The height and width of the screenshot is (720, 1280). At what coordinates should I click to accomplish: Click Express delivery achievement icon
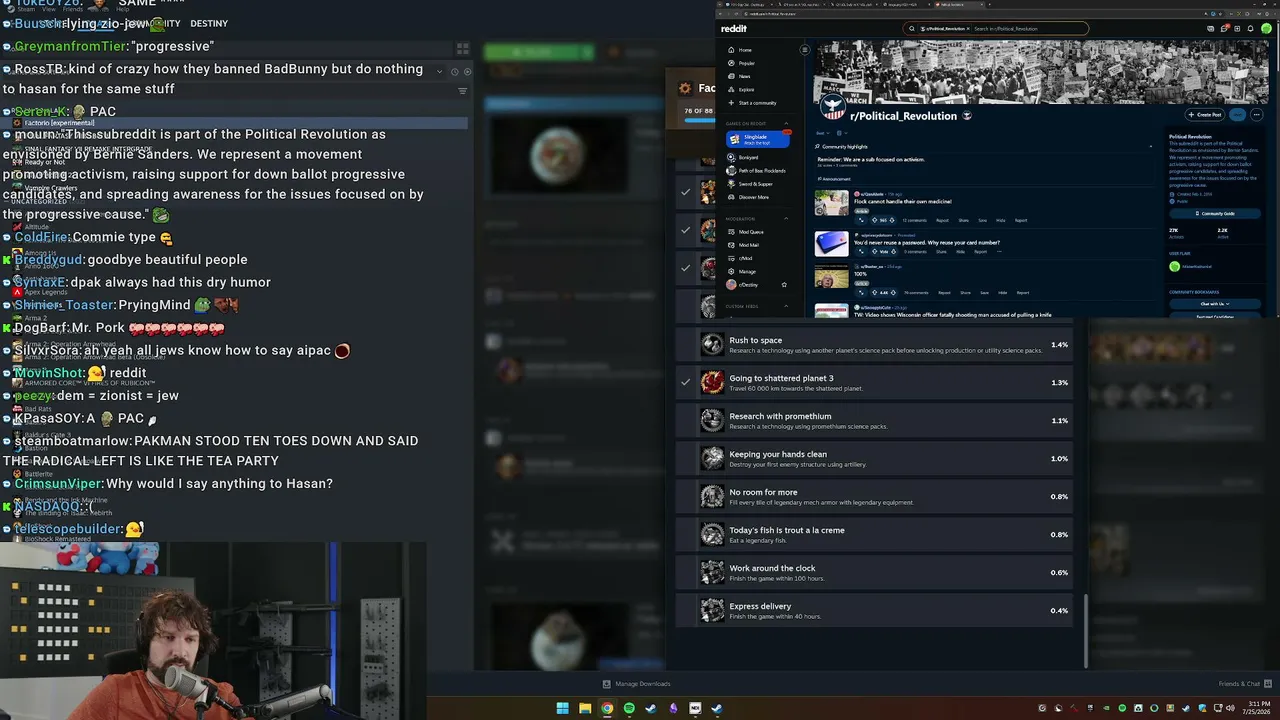(712, 610)
